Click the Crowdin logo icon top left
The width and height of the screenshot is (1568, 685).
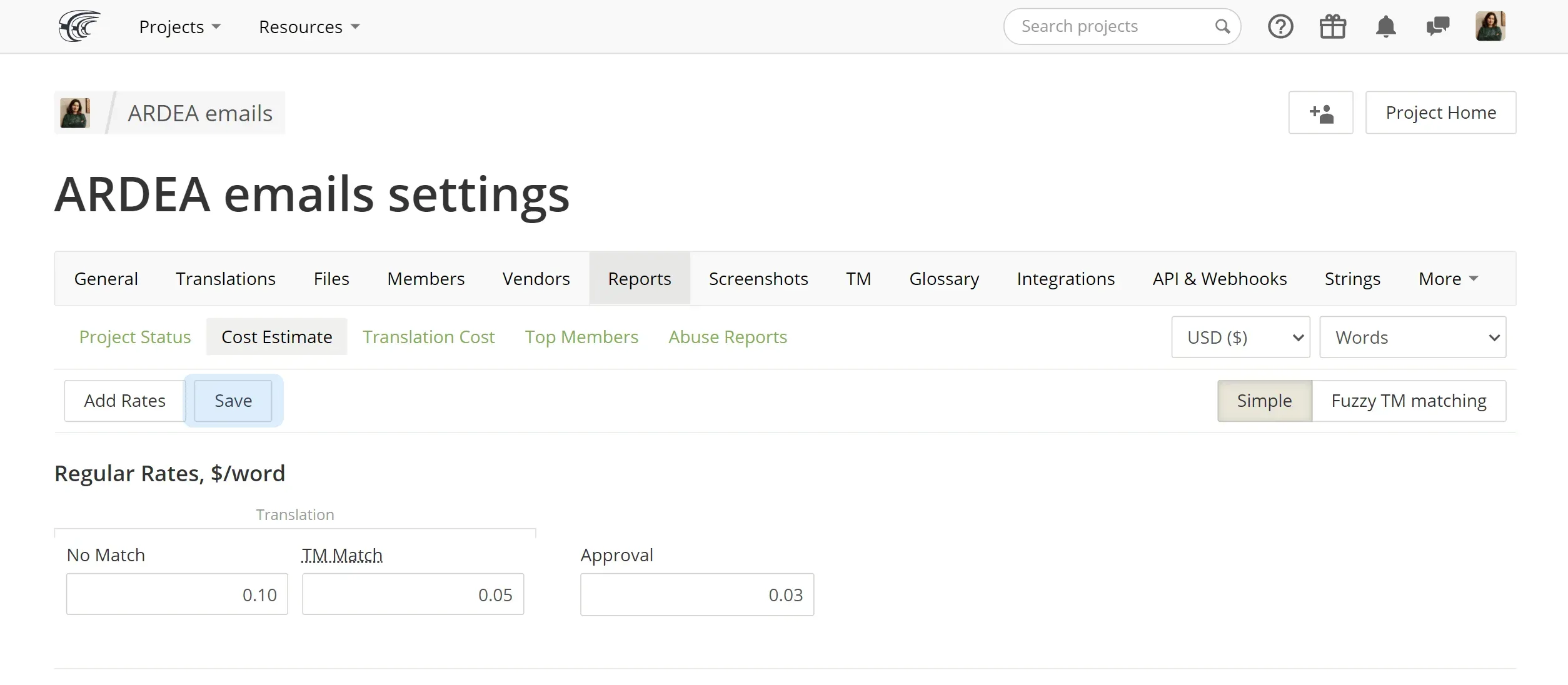click(x=79, y=27)
